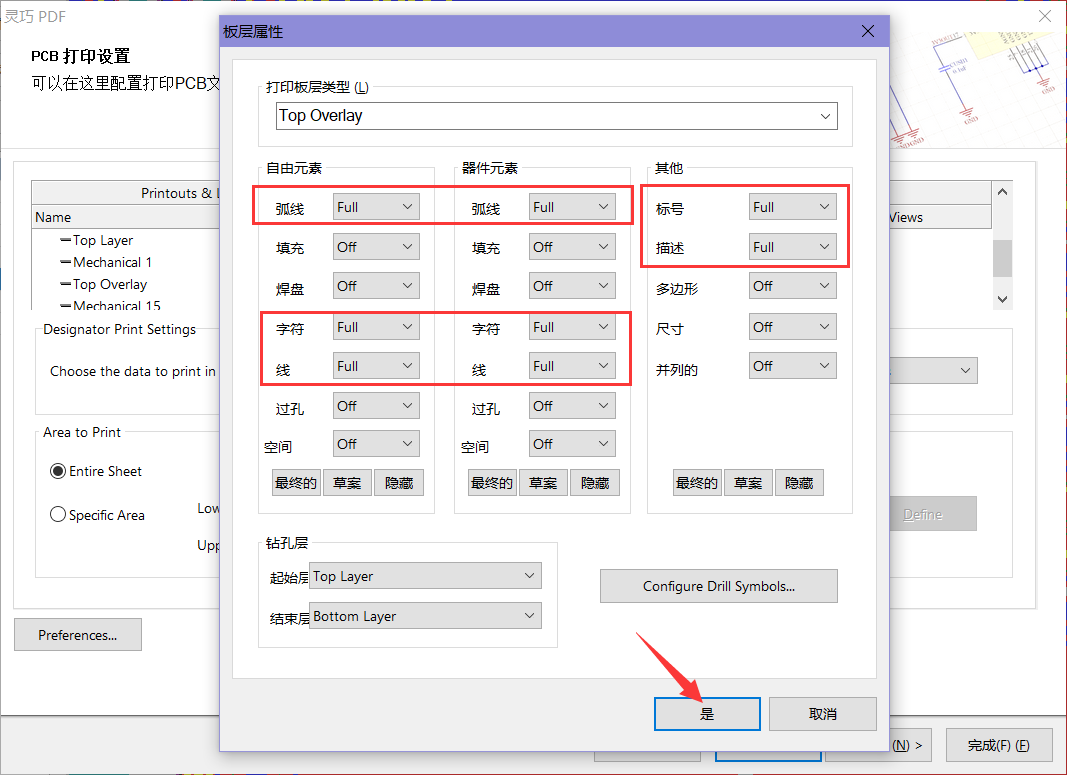Select Specific Area radio button
1067x775 pixels.
tap(97, 515)
